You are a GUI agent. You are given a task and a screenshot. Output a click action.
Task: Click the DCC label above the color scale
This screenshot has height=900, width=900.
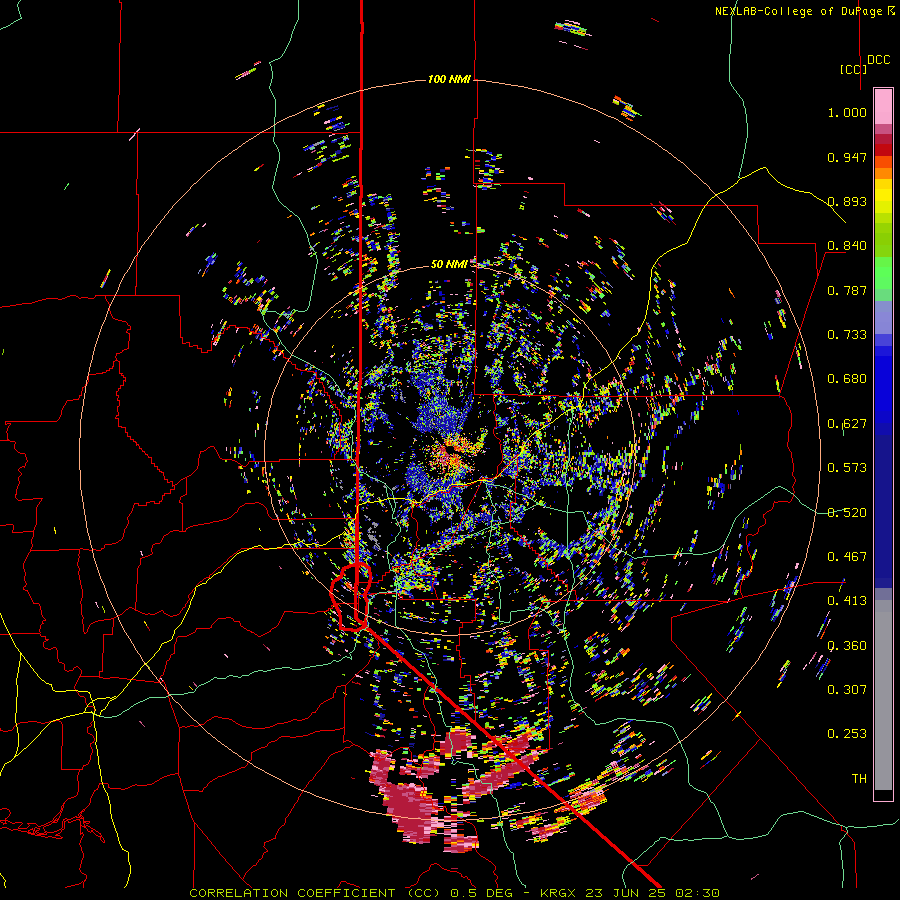pos(878,60)
